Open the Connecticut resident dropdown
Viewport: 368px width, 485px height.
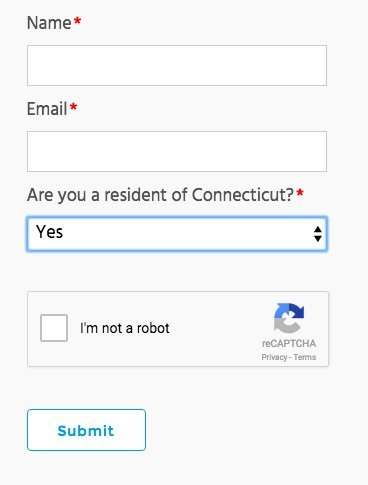[x=177, y=234]
